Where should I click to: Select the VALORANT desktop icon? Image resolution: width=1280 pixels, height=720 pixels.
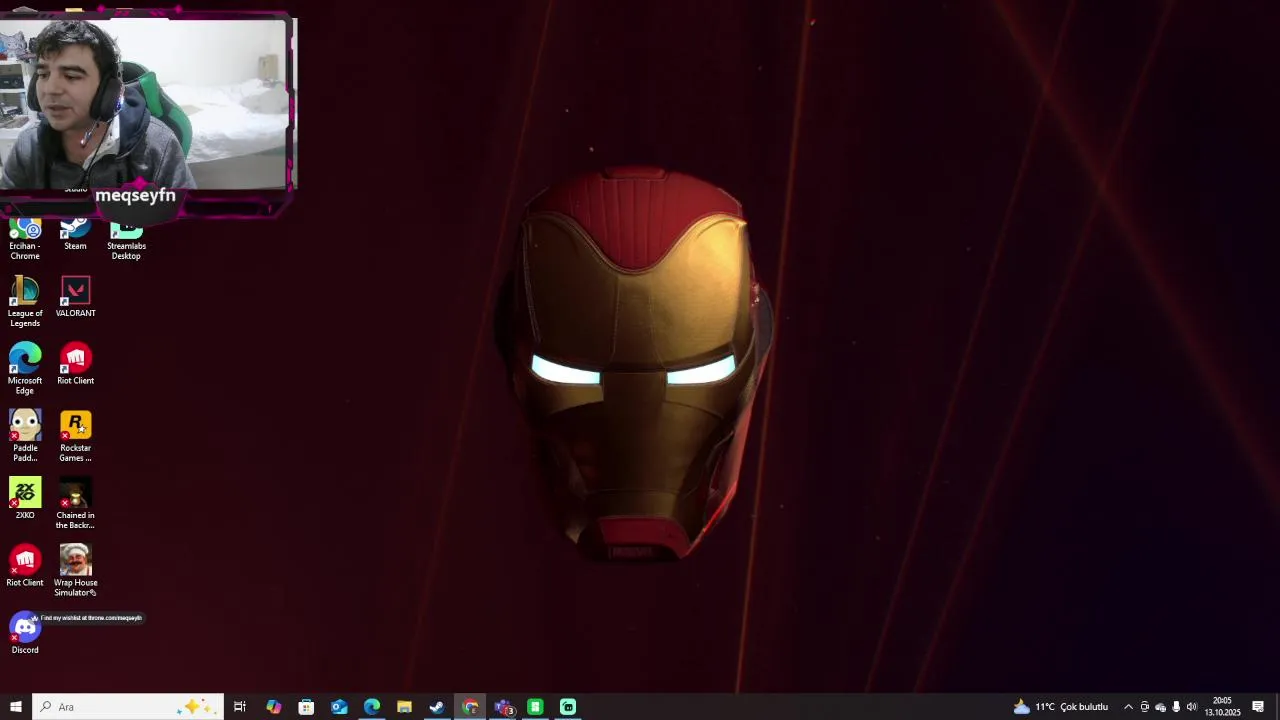(75, 297)
